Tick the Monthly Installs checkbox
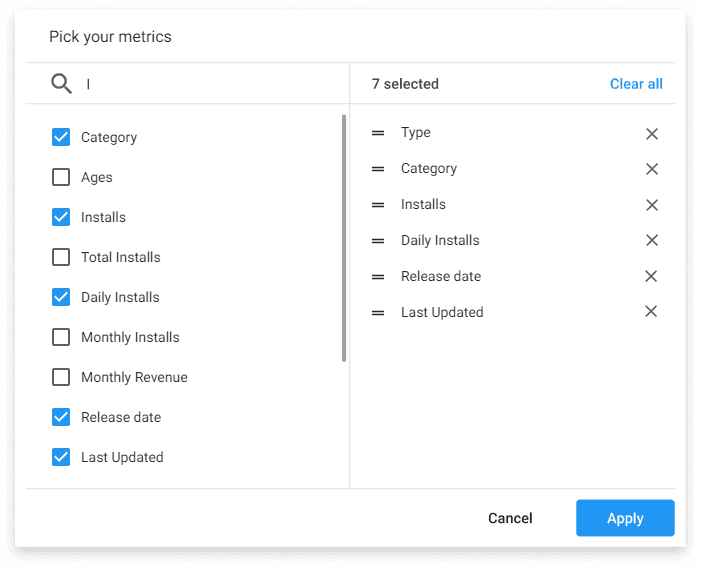 61,337
